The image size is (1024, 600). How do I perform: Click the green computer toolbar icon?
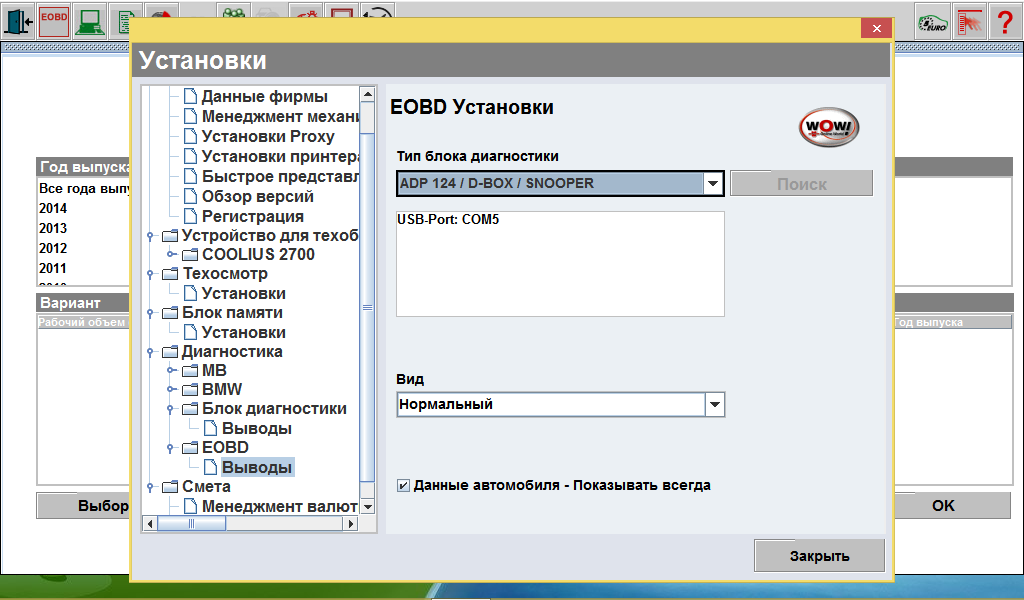[x=89, y=22]
